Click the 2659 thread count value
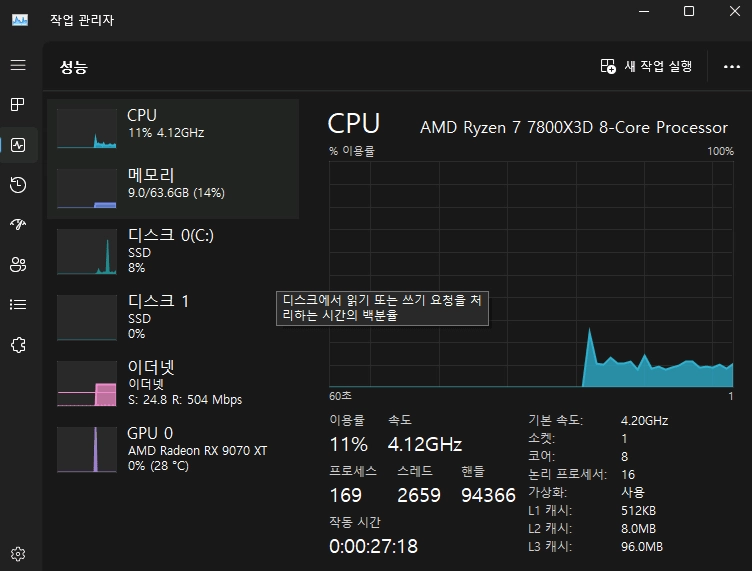This screenshot has width=752, height=571. (x=419, y=495)
